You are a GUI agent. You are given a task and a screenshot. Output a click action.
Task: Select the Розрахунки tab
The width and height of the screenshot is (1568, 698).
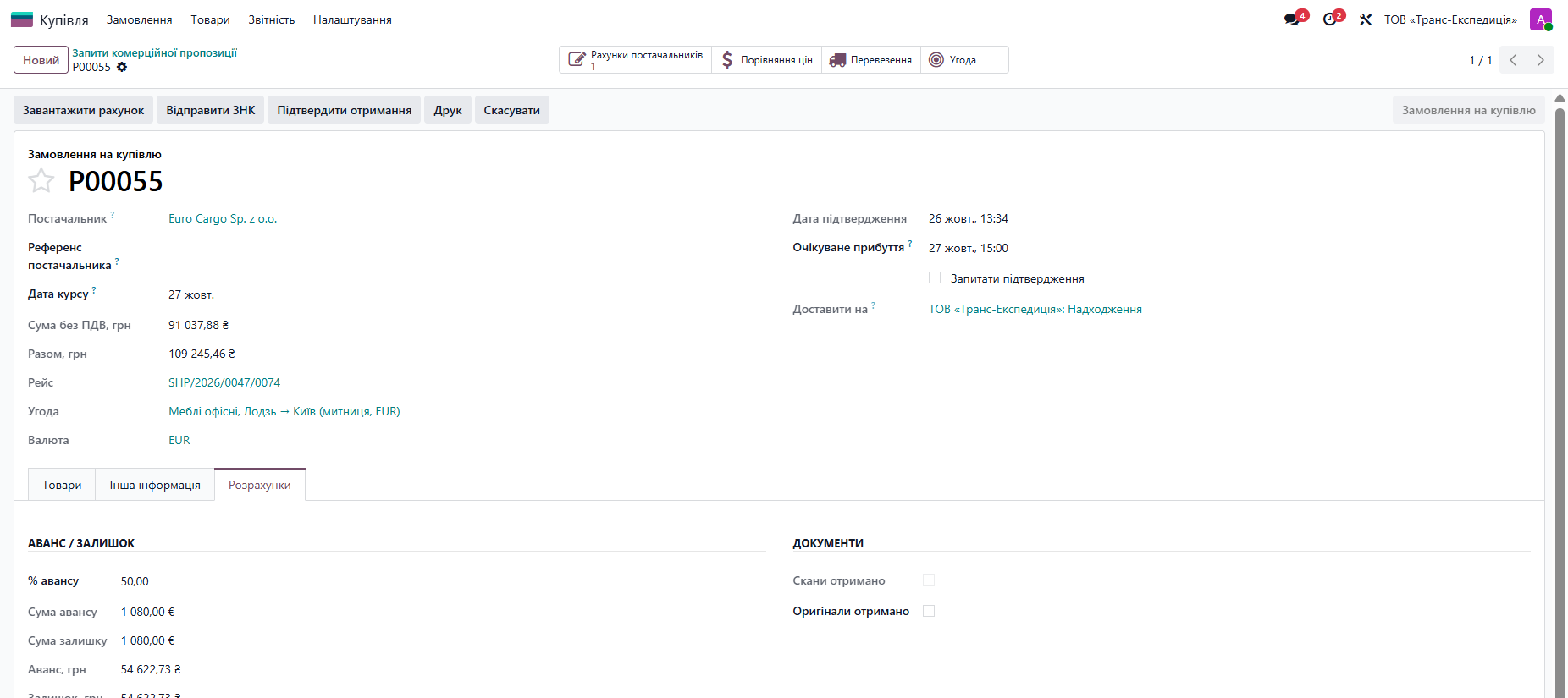pyautogui.click(x=260, y=485)
